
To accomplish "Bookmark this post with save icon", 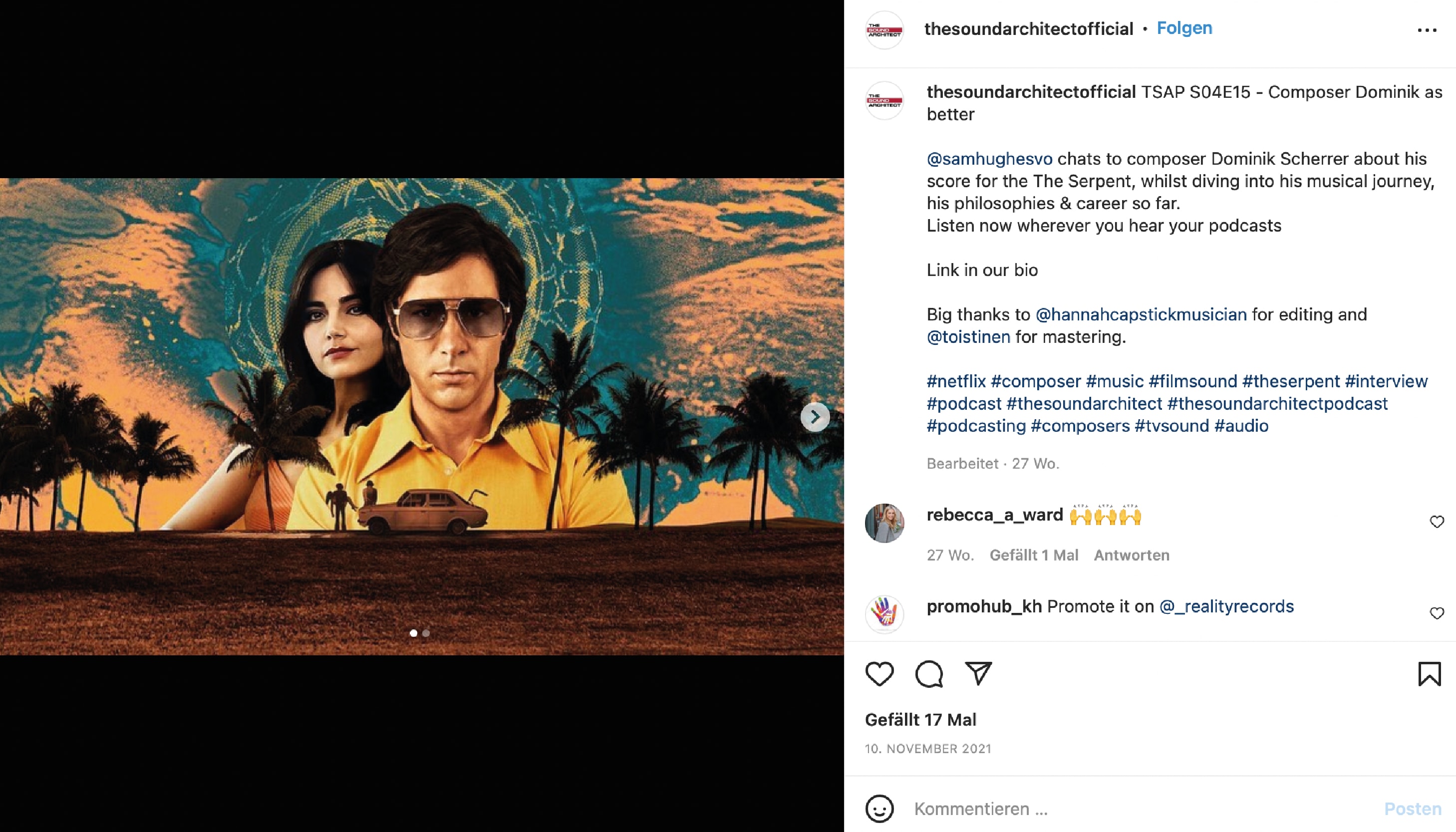I will click(1429, 674).
